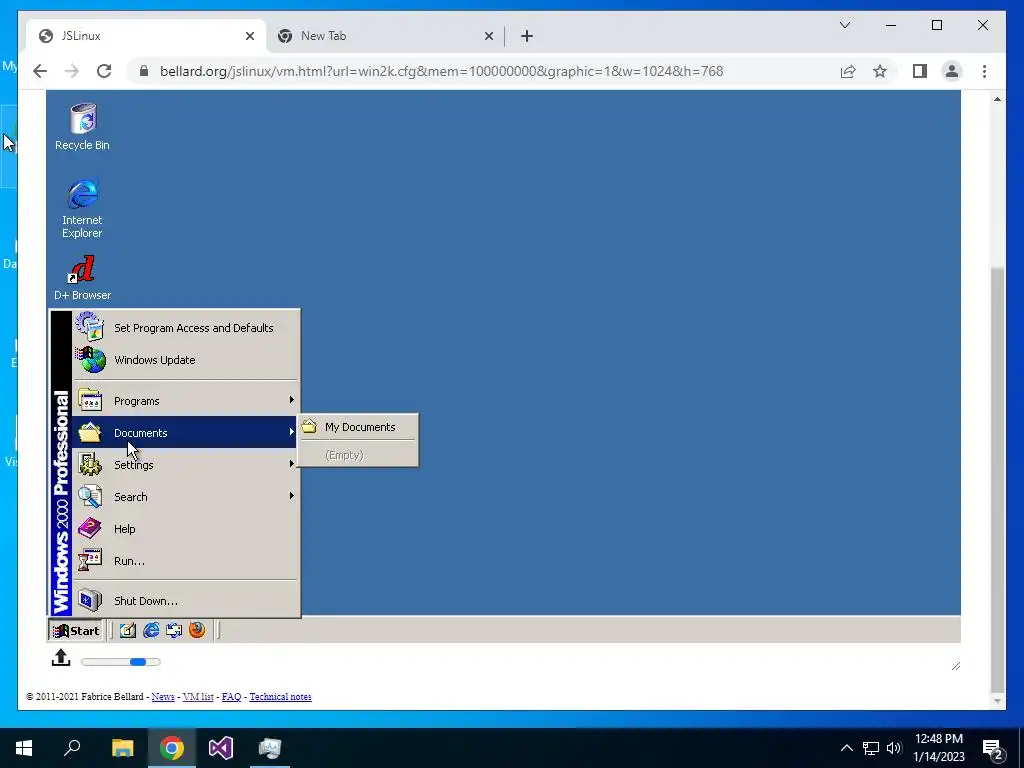The image size is (1024, 768).
Task: Open a new Chrome tab
Action: click(527, 37)
